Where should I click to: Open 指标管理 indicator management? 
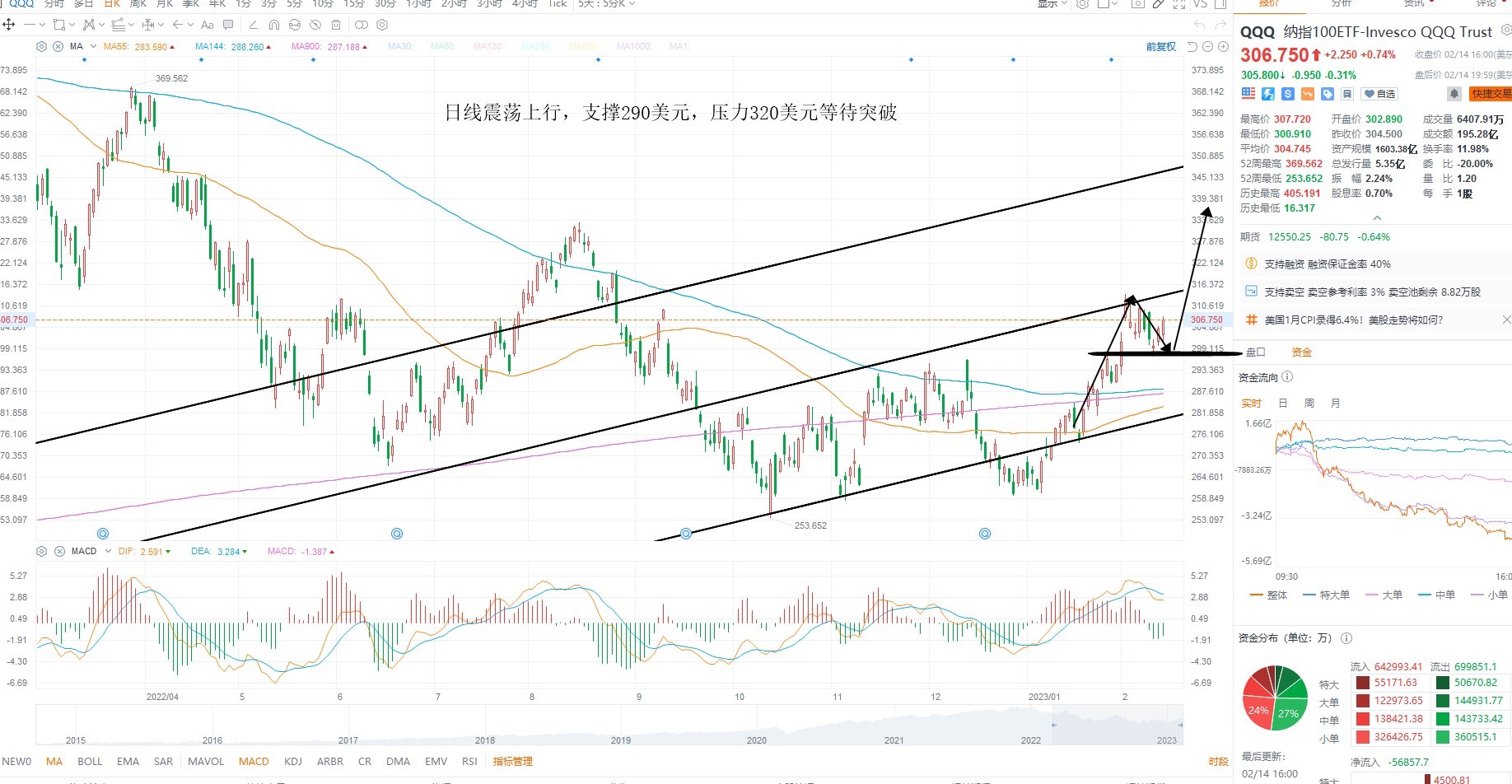[512, 762]
